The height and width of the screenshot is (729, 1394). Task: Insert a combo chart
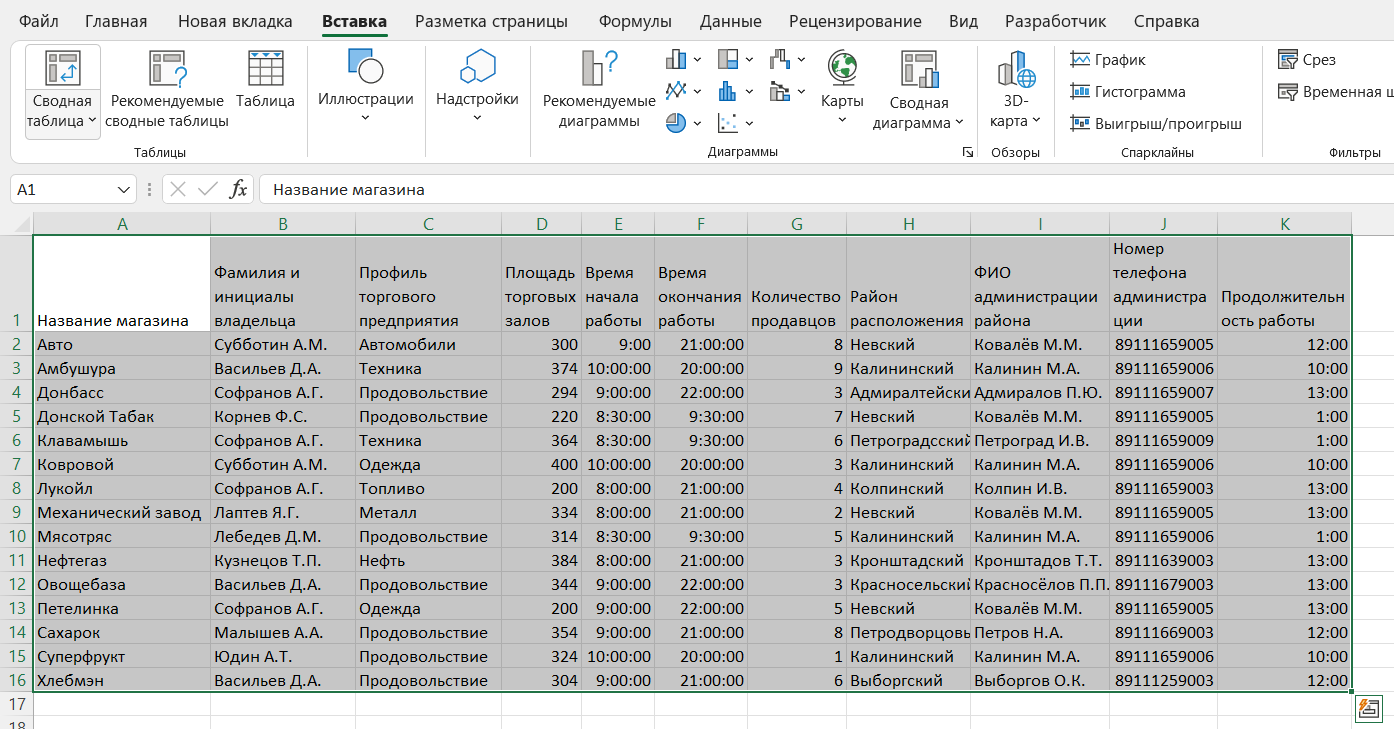tap(787, 92)
